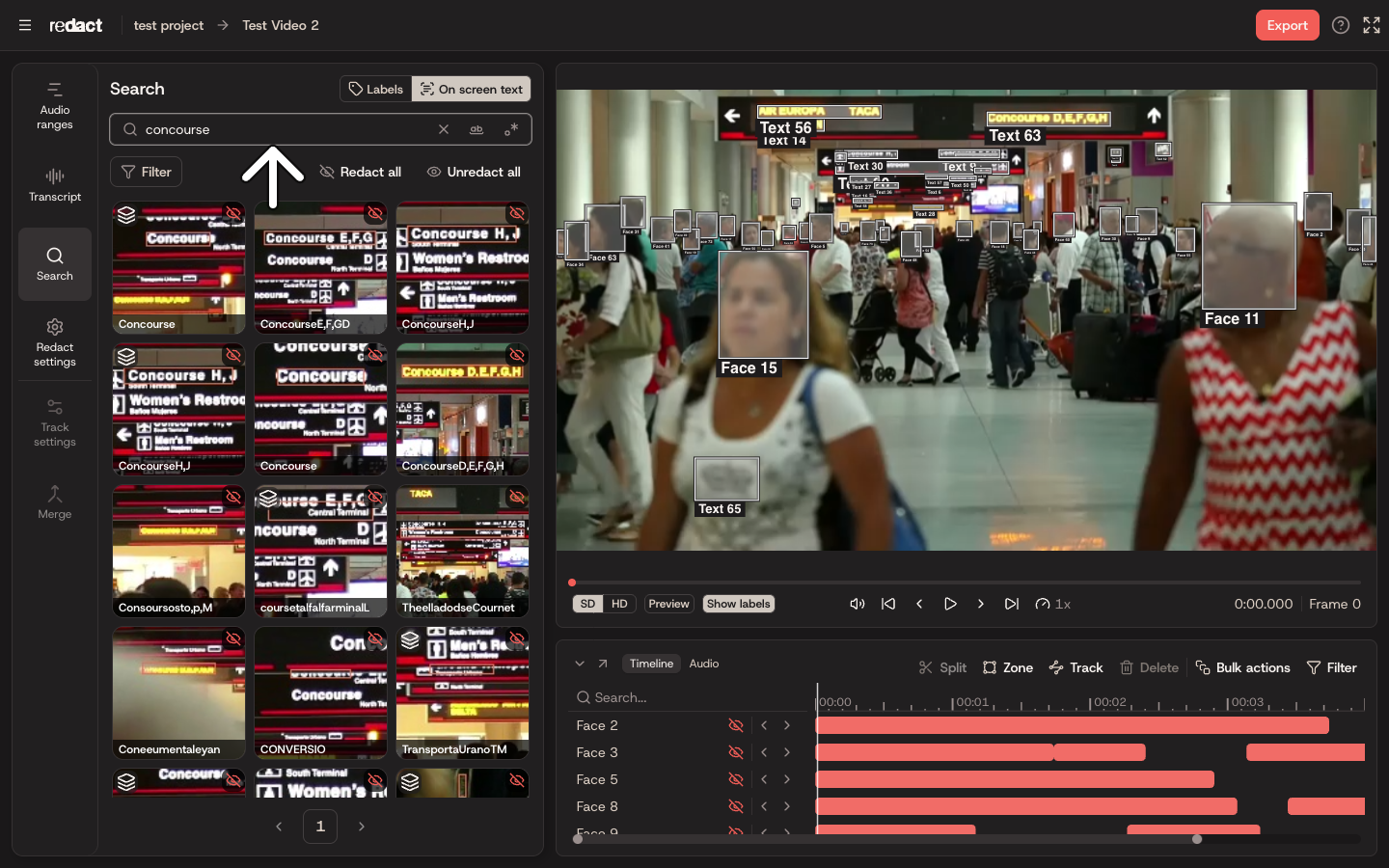This screenshot has width=1389, height=868.
Task: Pop out the timeline with the arrow icon
Action: pos(603,664)
